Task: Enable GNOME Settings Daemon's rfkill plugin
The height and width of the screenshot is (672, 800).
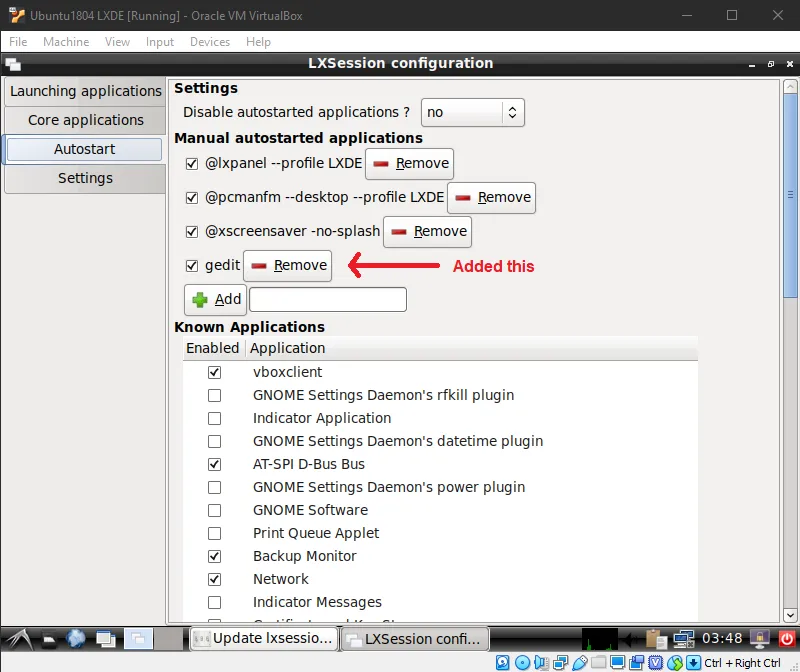Action: coord(214,395)
